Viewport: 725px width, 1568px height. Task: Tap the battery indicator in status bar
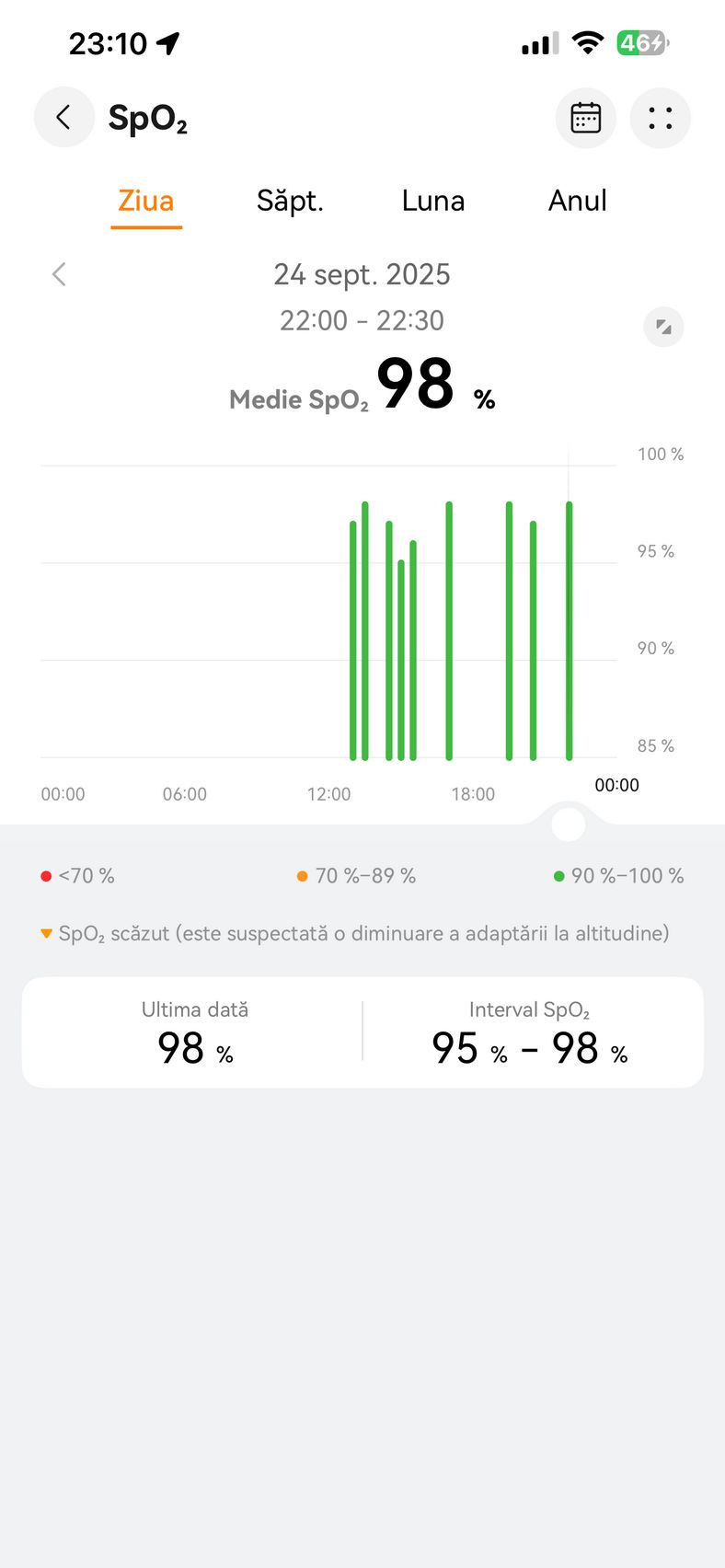tap(641, 43)
